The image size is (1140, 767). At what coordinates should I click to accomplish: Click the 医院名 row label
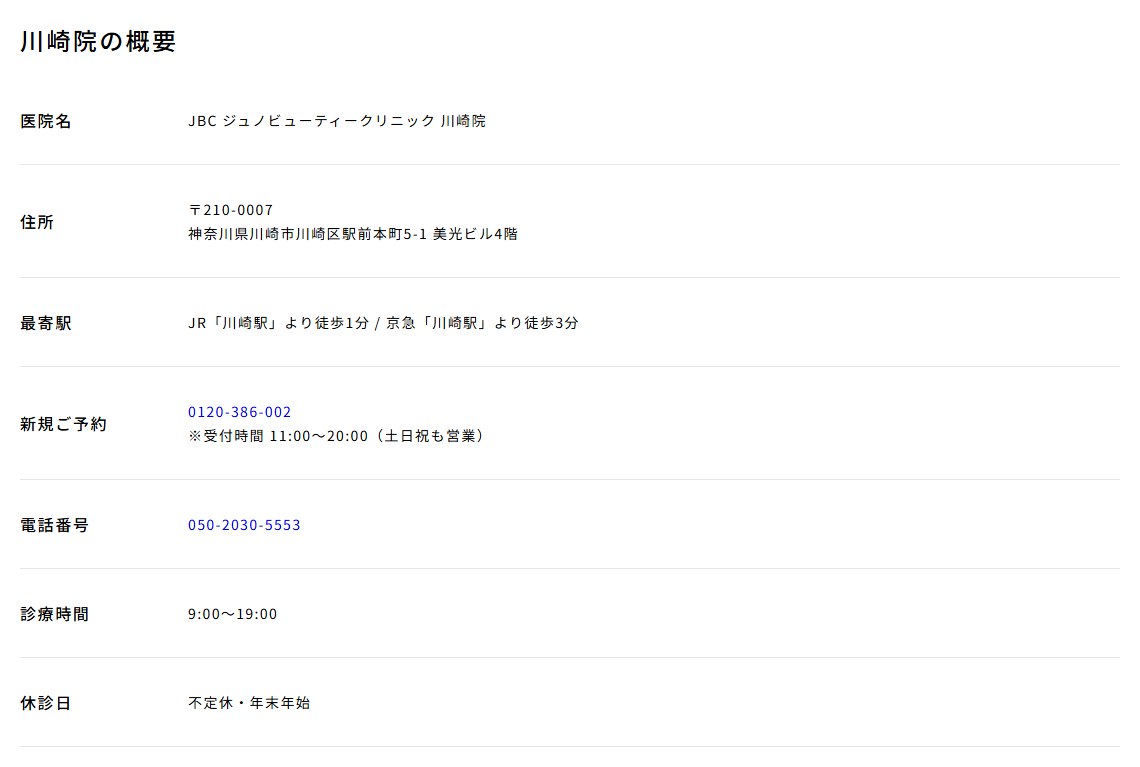tap(46, 121)
